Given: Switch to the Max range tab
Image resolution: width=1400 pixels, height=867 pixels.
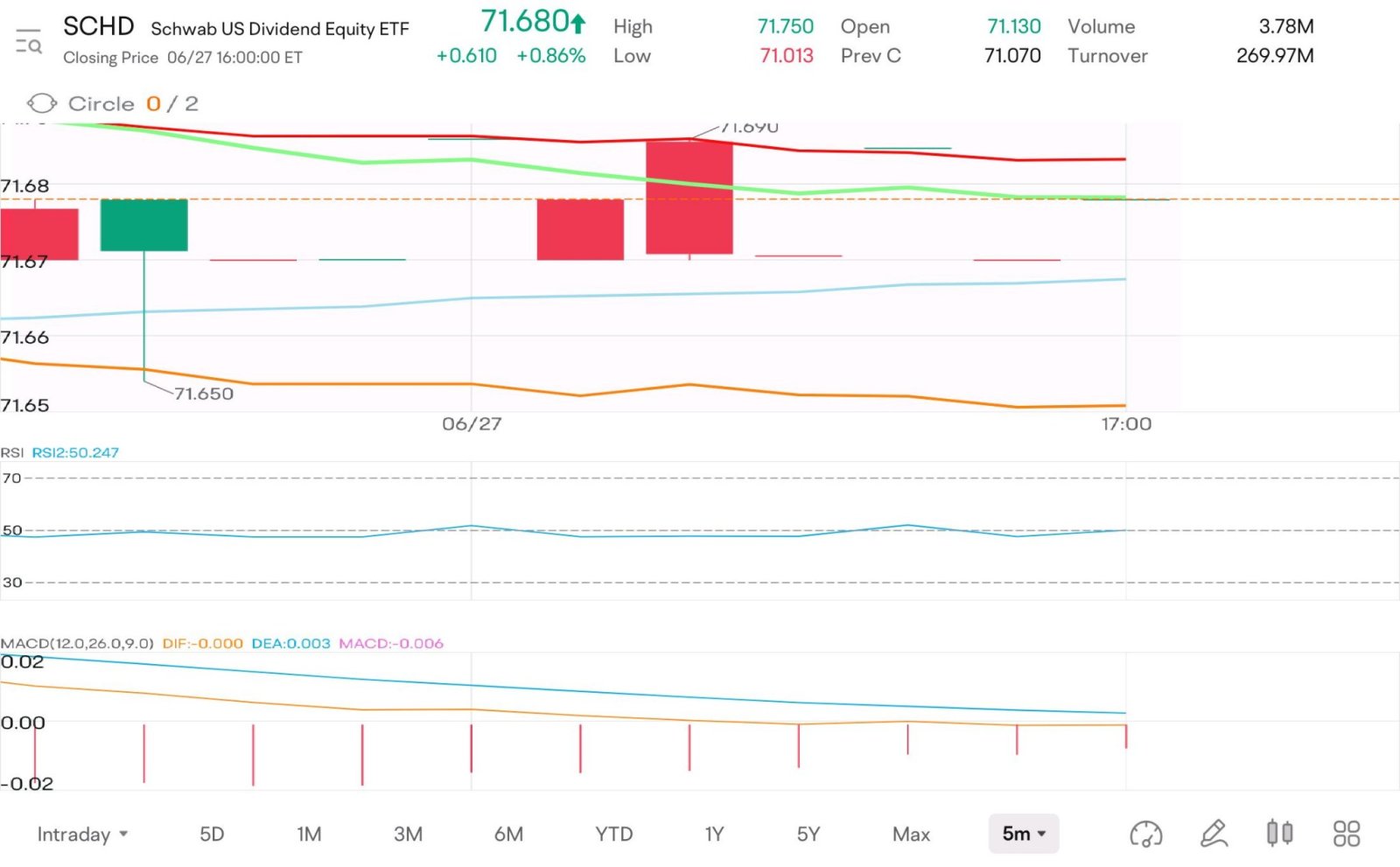Looking at the screenshot, I should [x=911, y=835].
